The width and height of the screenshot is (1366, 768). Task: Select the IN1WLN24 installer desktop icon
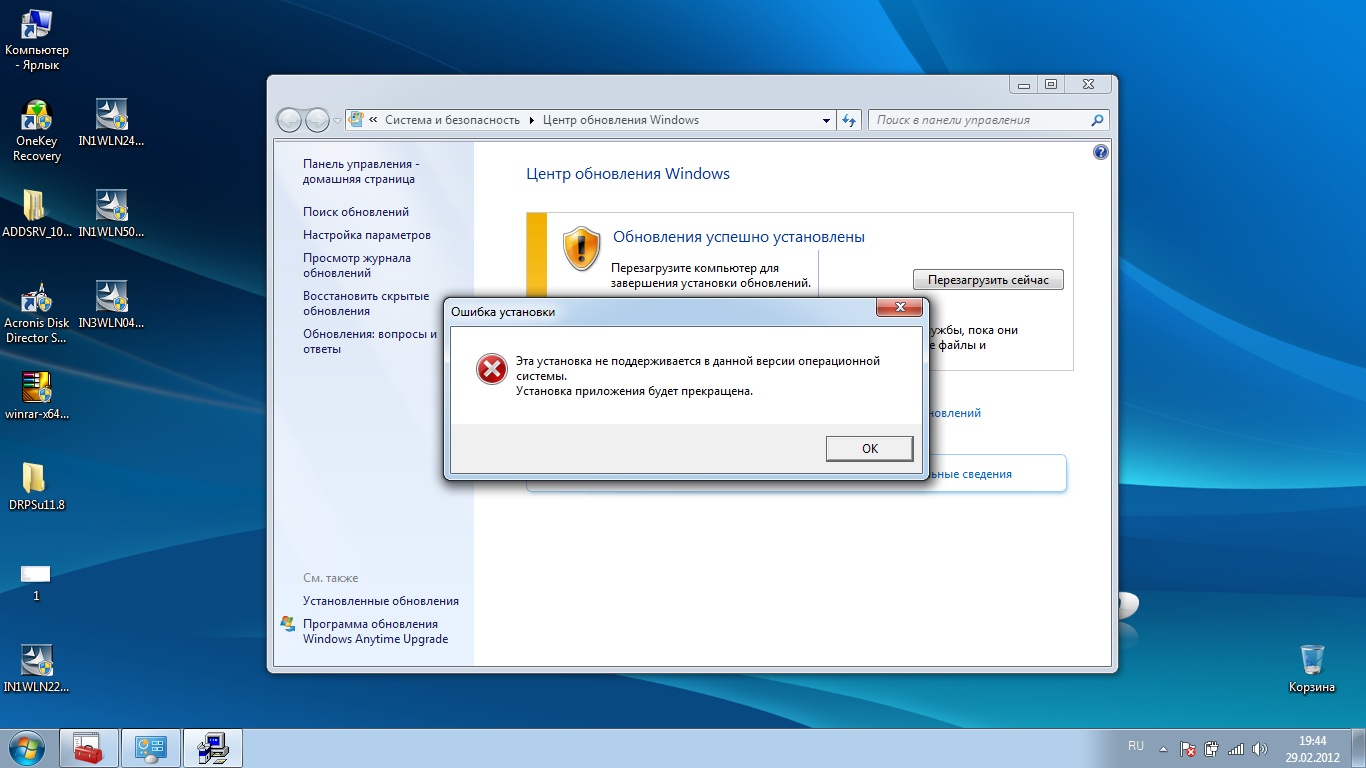(x=111, y=123)
